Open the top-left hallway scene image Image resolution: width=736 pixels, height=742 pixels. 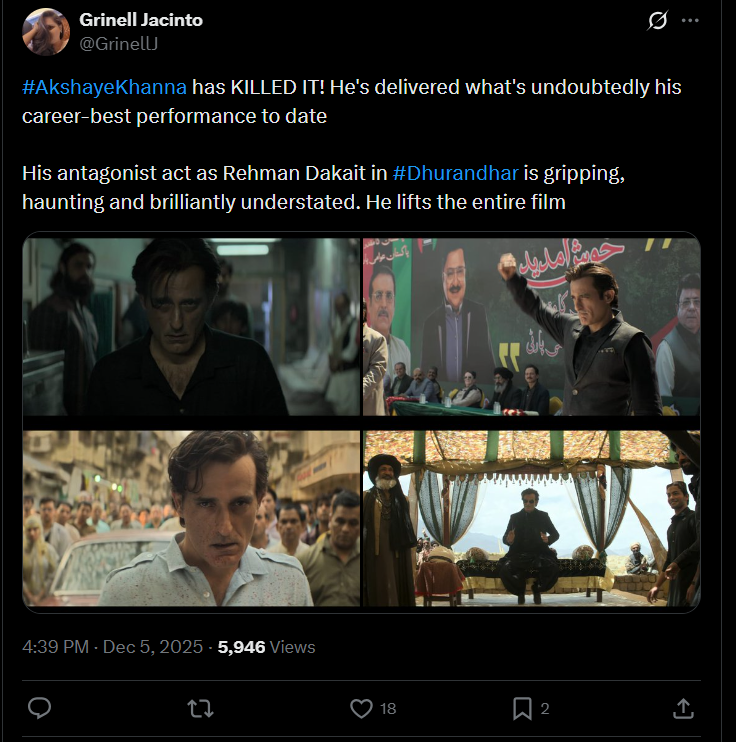[191, 326]
